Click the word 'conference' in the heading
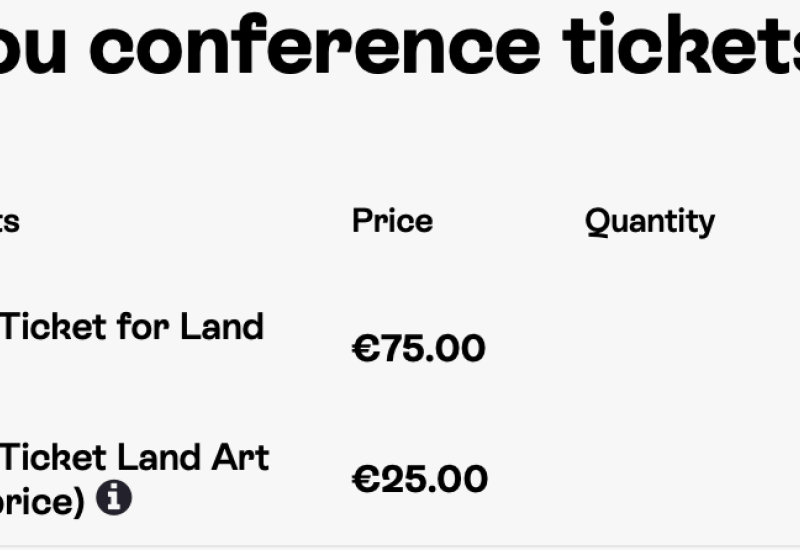This screenshot has width=800, height=550. [x=314, y=44]
